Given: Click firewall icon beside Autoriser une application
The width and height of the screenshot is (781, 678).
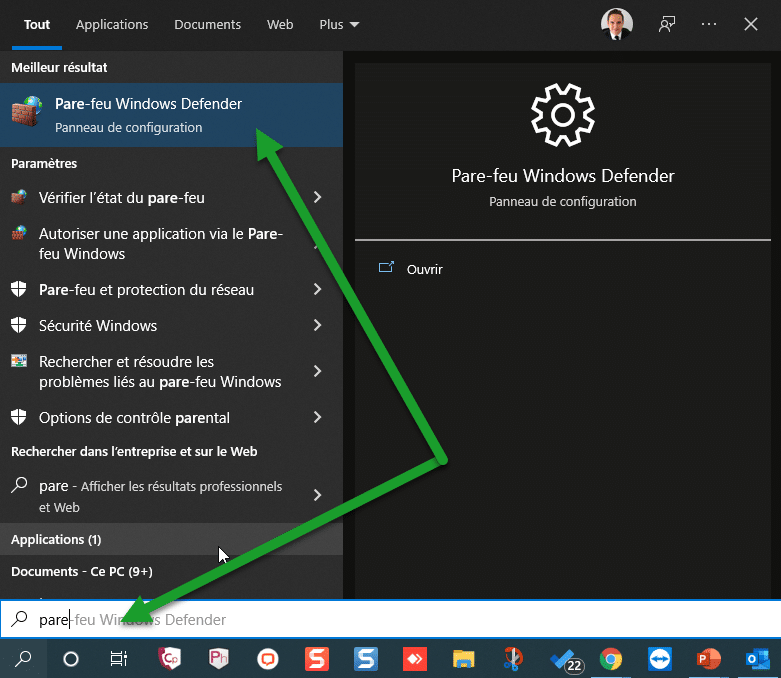Looking at the screenshot, I should (x=19, y=233).
